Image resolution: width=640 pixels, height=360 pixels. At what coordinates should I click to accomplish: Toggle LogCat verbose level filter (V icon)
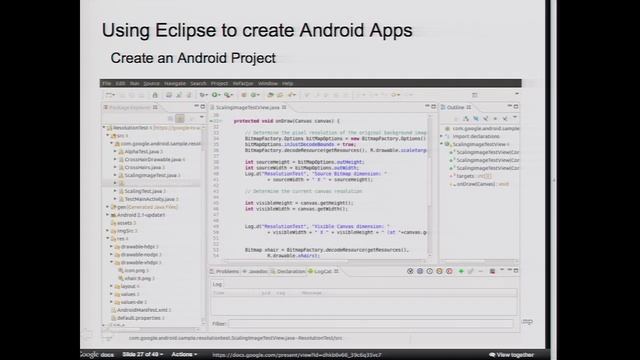click(410, 271)
